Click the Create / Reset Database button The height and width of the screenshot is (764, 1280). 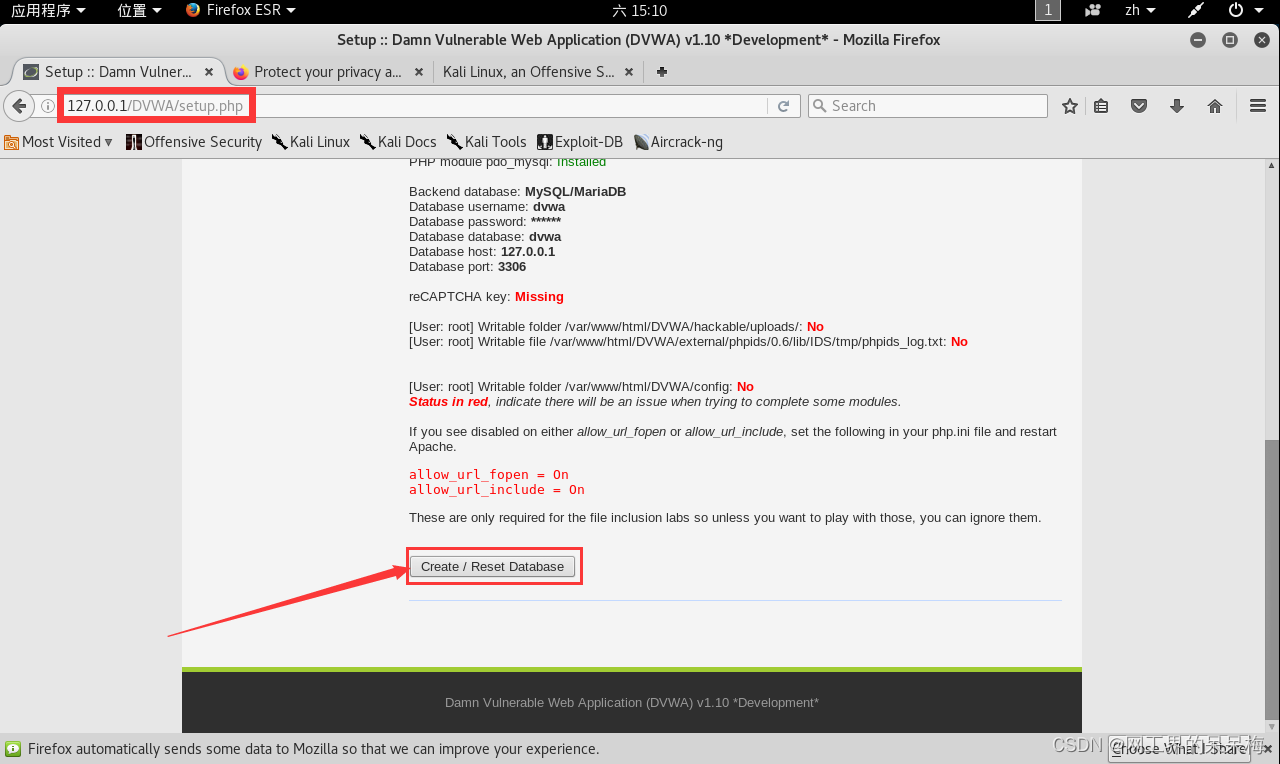click(x=492, y=566)
